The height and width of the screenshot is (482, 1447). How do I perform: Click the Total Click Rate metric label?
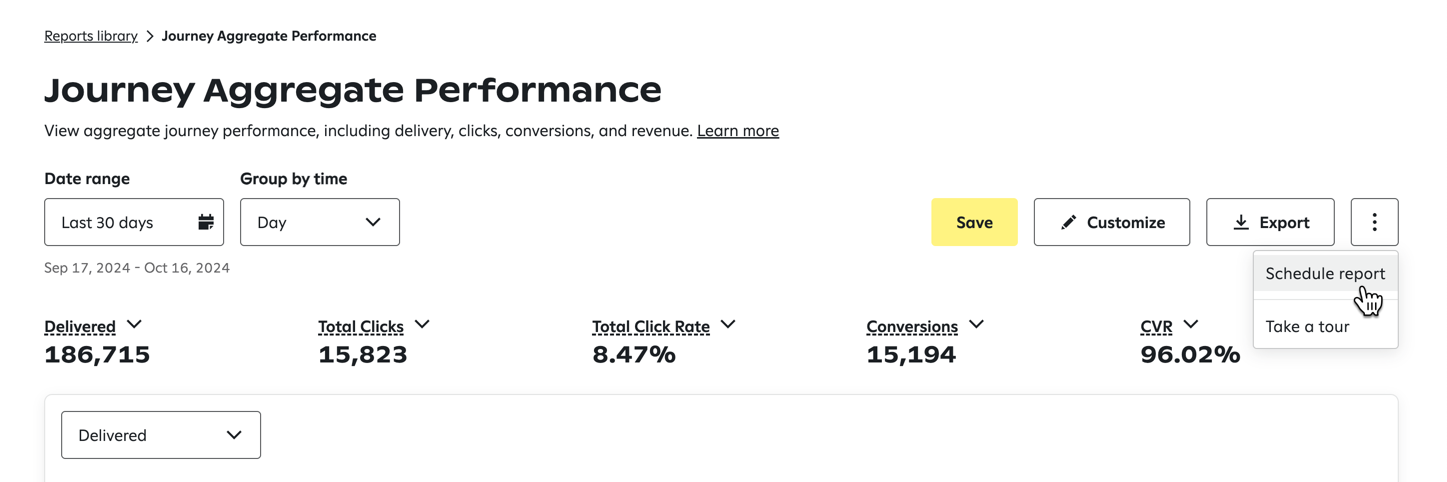point(651,327)
